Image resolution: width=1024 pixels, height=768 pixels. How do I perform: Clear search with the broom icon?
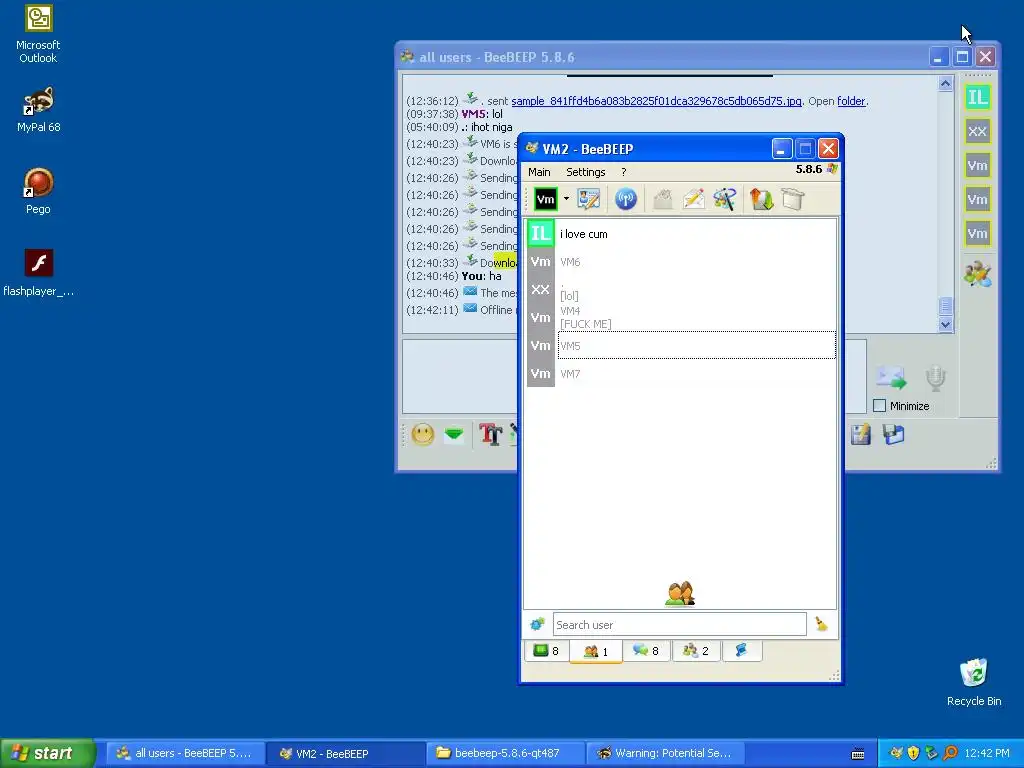pyautogui.click(x=821, y=624)
